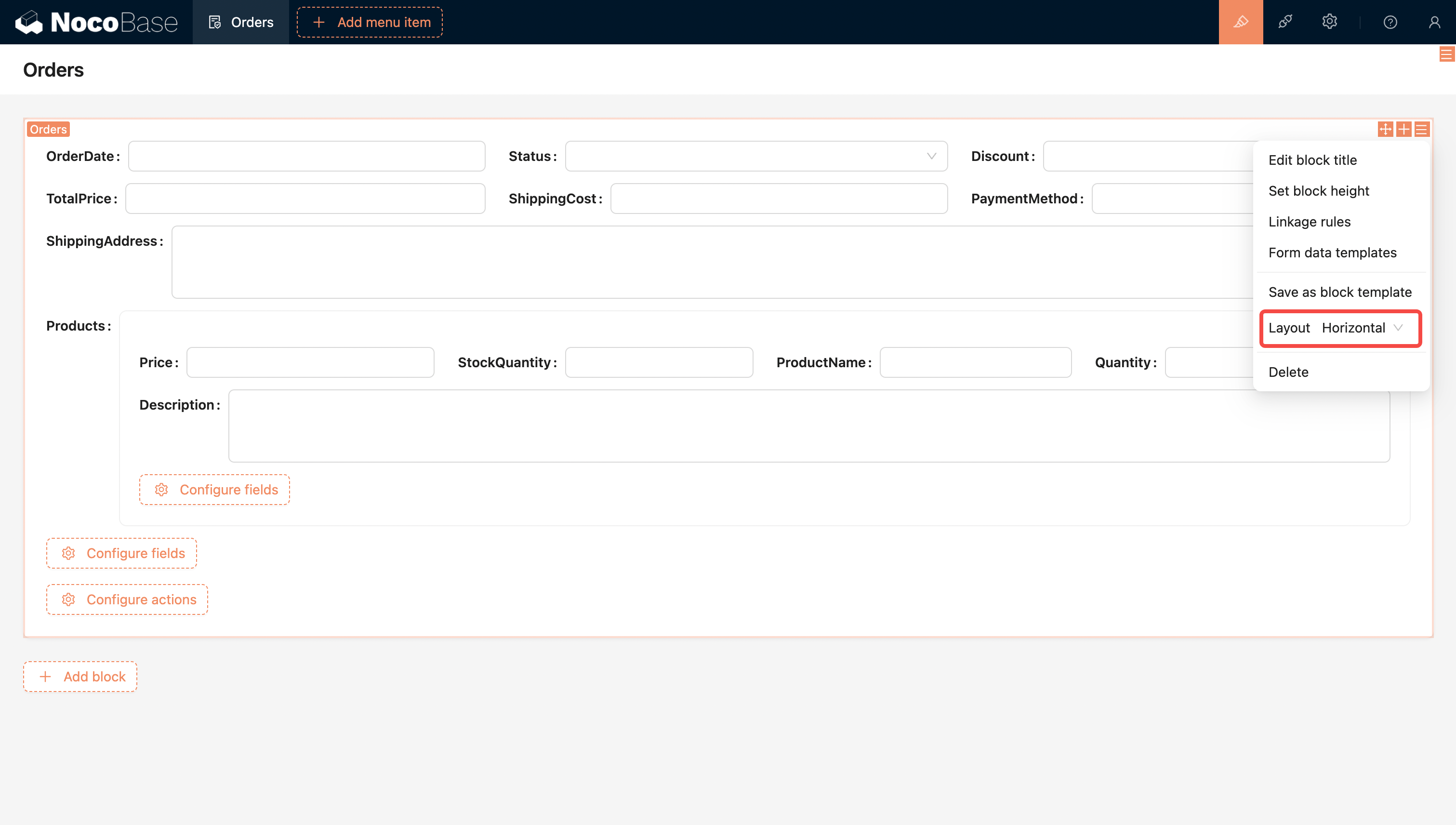
Task: Select Edit block title menu entry
Action: 1312,160
